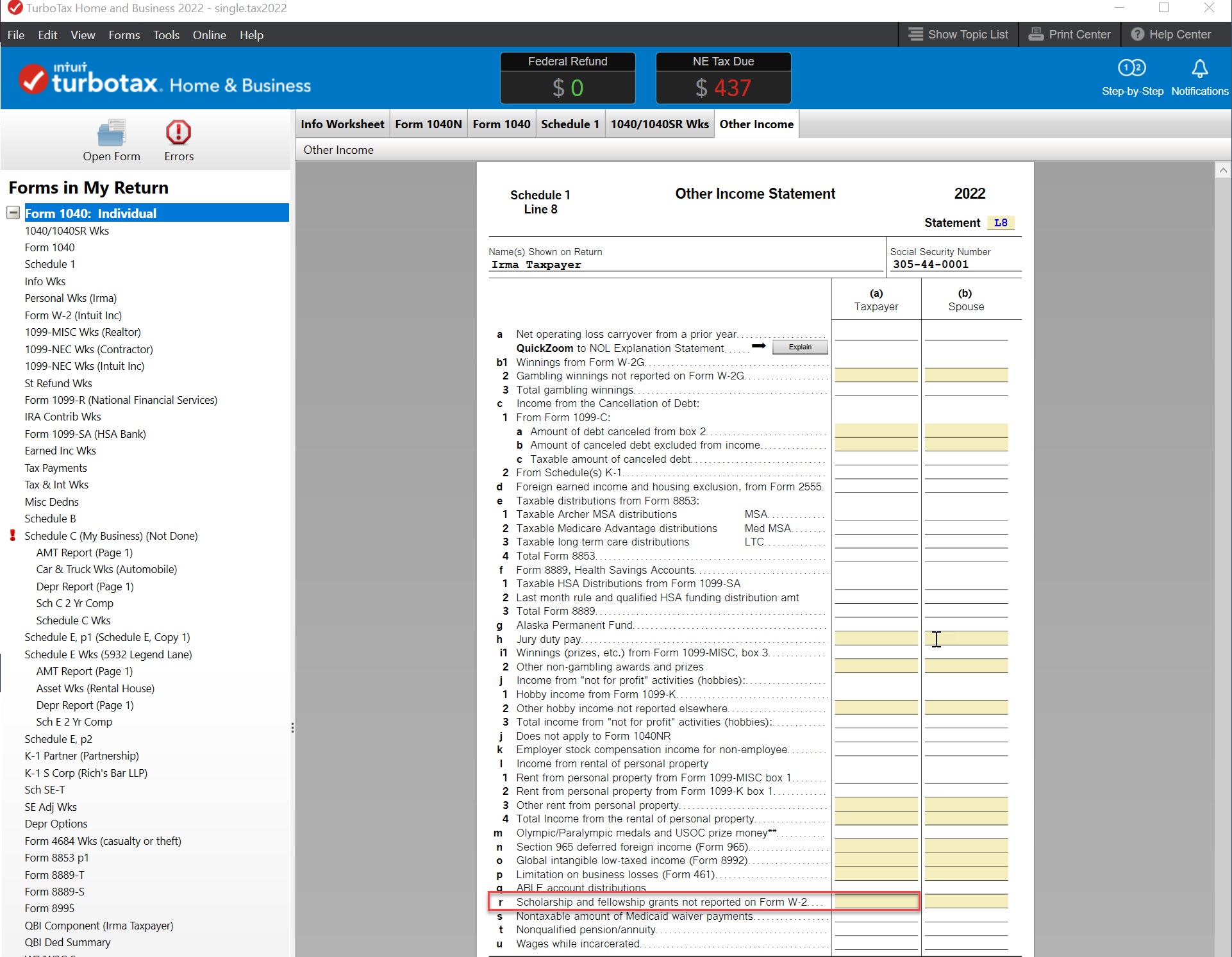Open the L8 statement link

coord(1000,223)
